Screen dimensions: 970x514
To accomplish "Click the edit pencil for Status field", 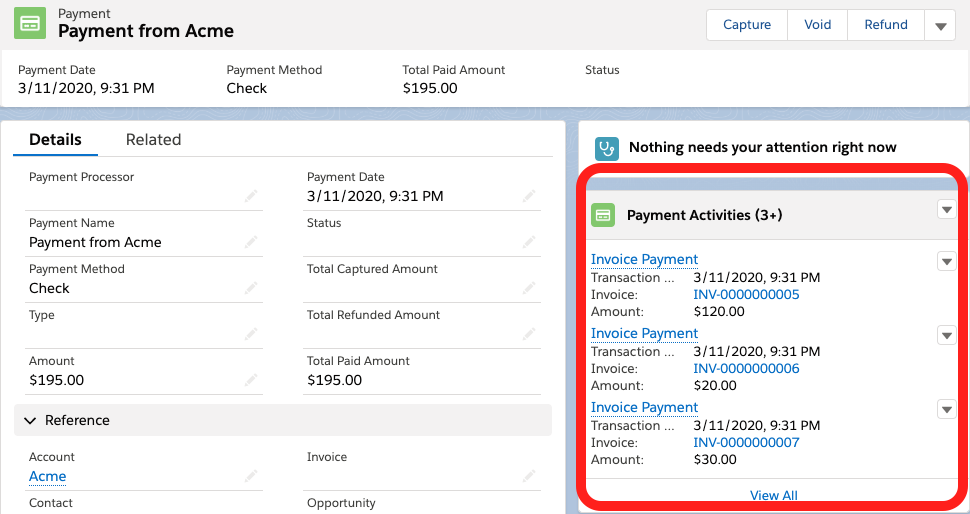I will [528, 242].
